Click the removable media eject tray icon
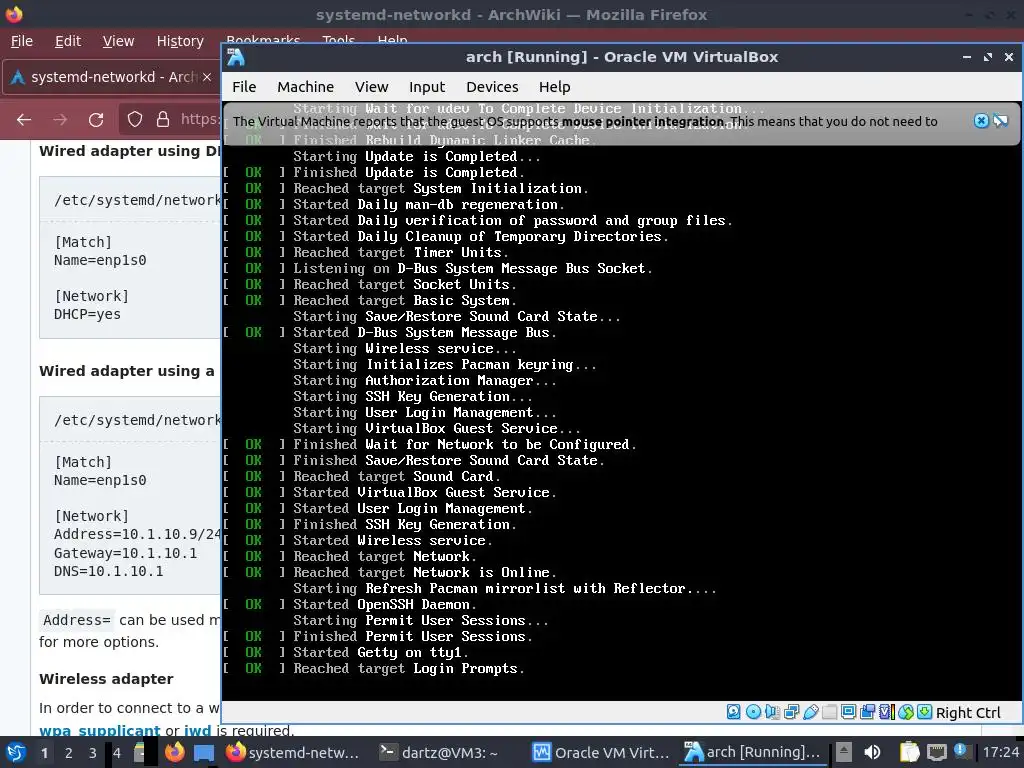The image size is (1024, 768). pyautogui.click(x=844, y=752)
